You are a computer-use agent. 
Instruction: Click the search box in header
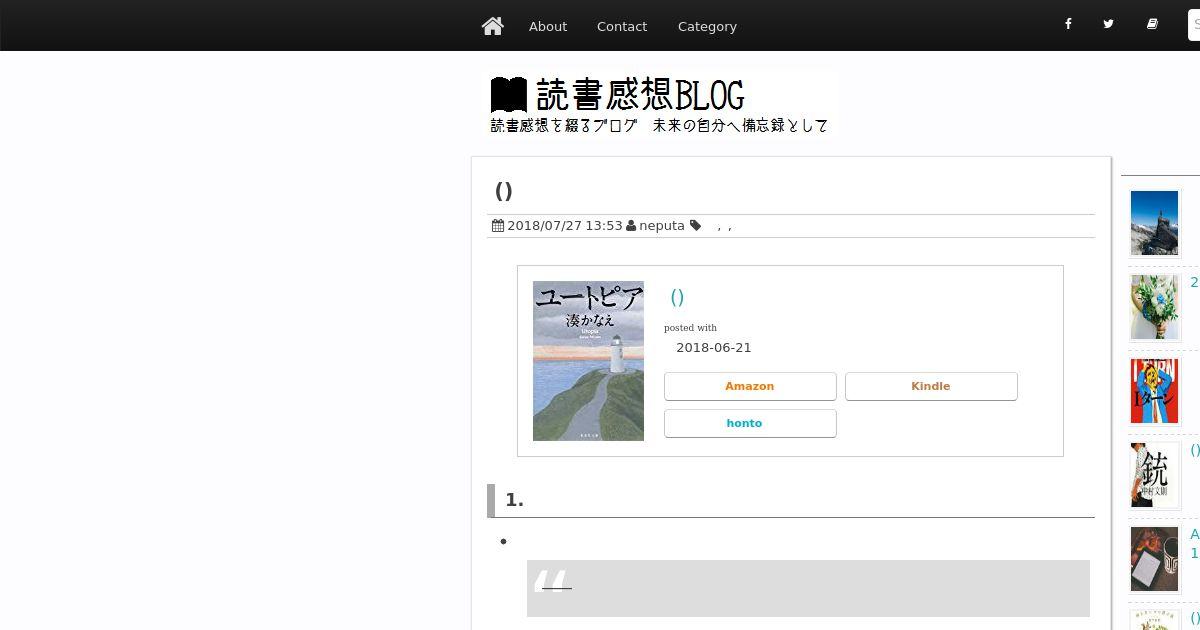click(1194, 25)
